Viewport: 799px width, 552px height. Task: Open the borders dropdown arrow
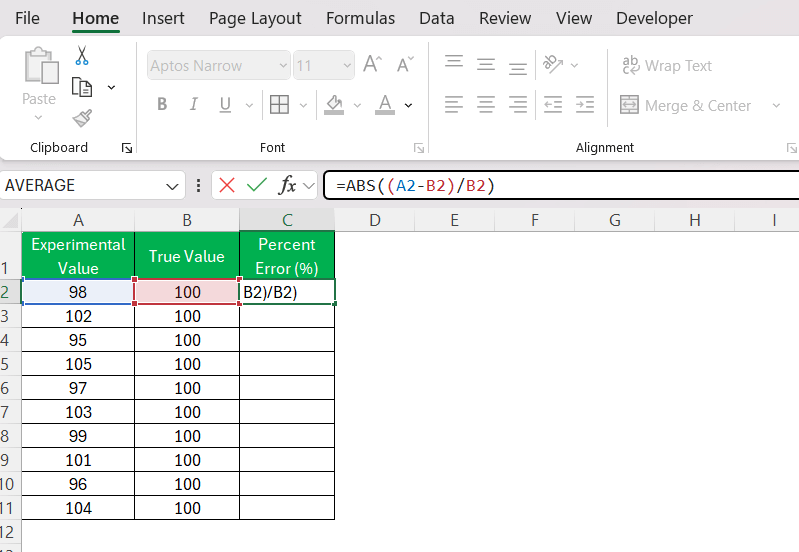(303, 106)
